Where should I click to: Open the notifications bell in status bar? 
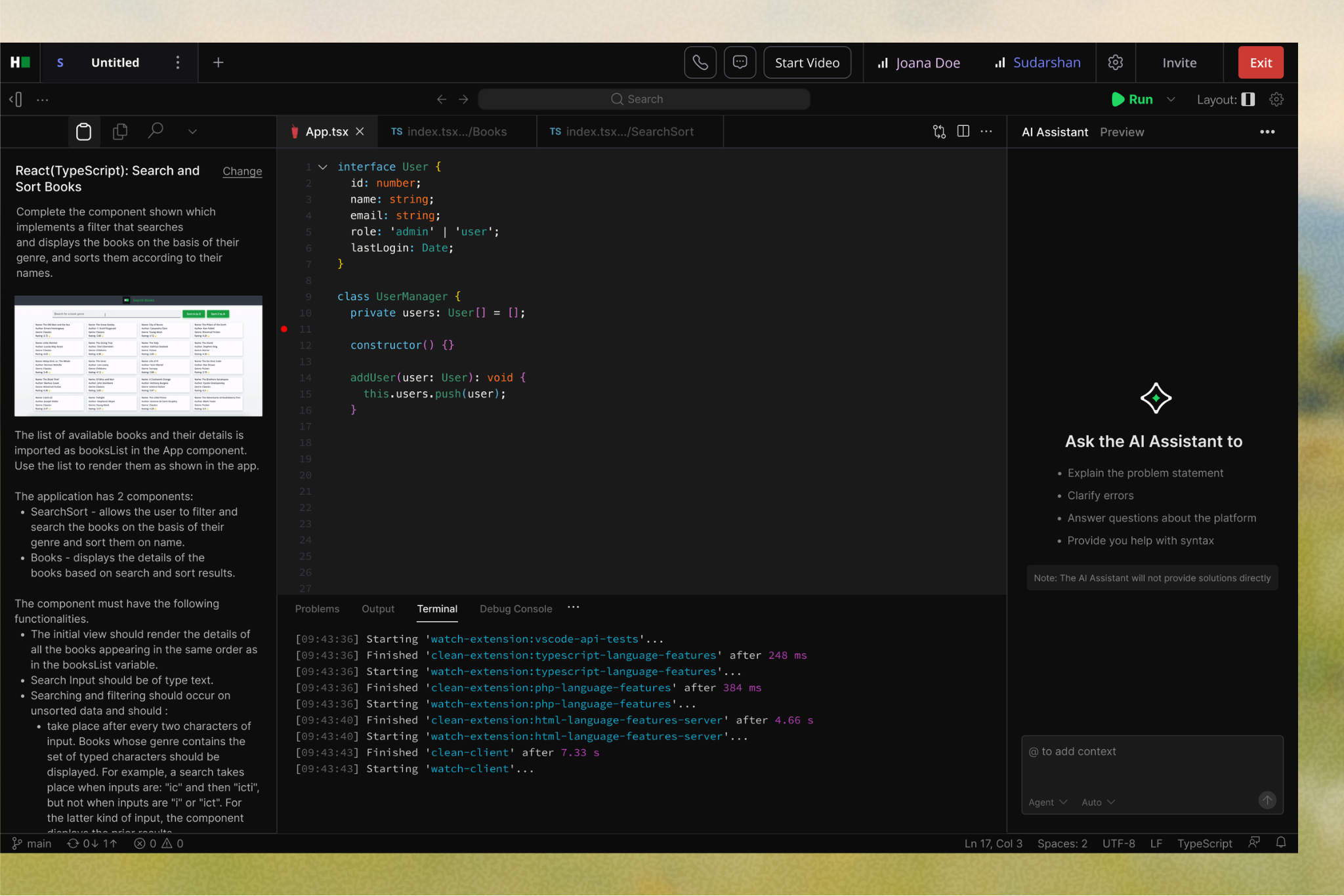(x=1280, y=843)
